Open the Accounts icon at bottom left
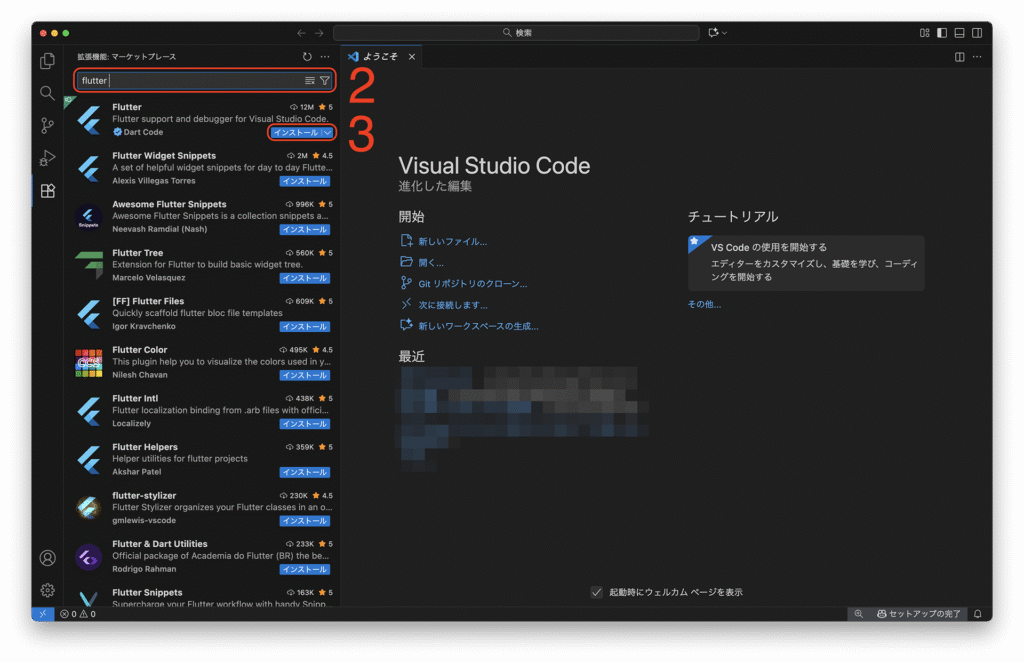 (47, 558)
